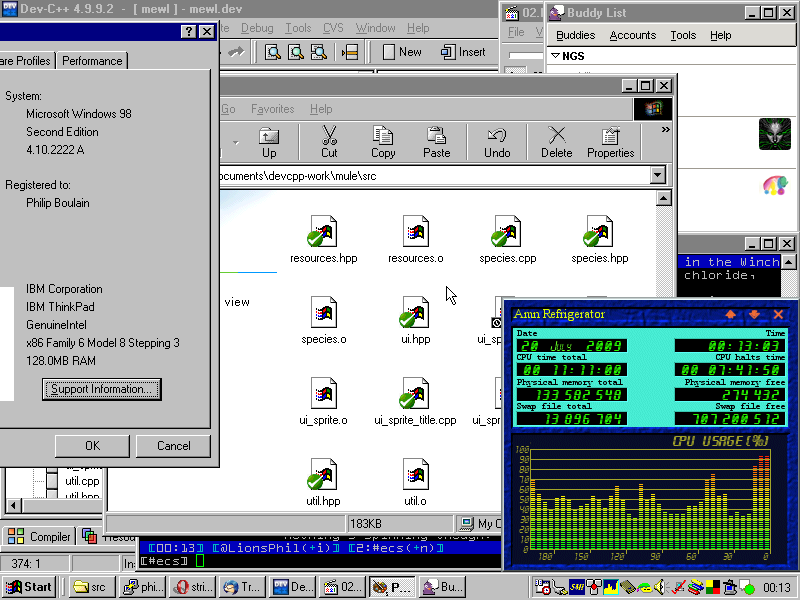Screen dimensions: 800x600
Task: Click OK in System Properties dialog
Action: 92,446
